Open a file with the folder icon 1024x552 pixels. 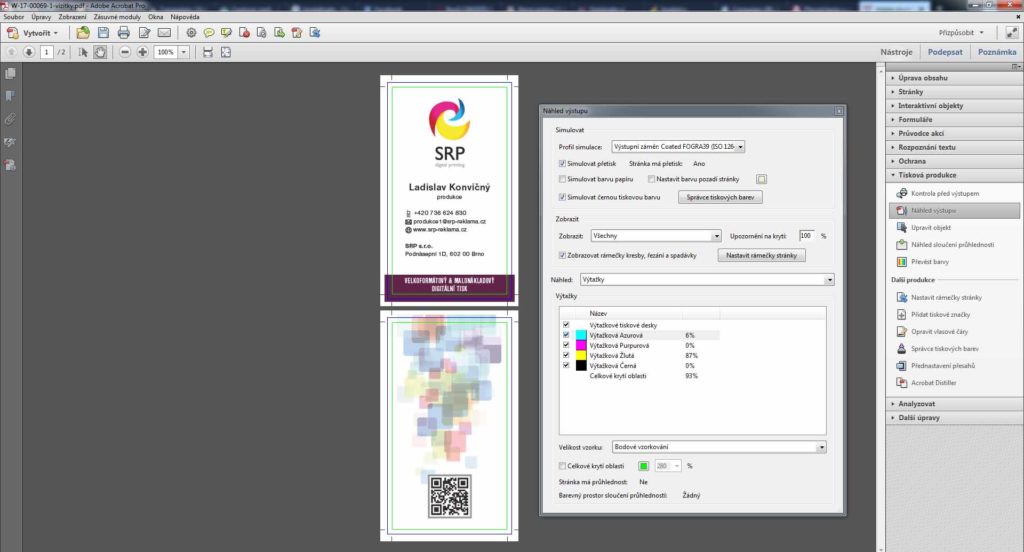(82, 33)
